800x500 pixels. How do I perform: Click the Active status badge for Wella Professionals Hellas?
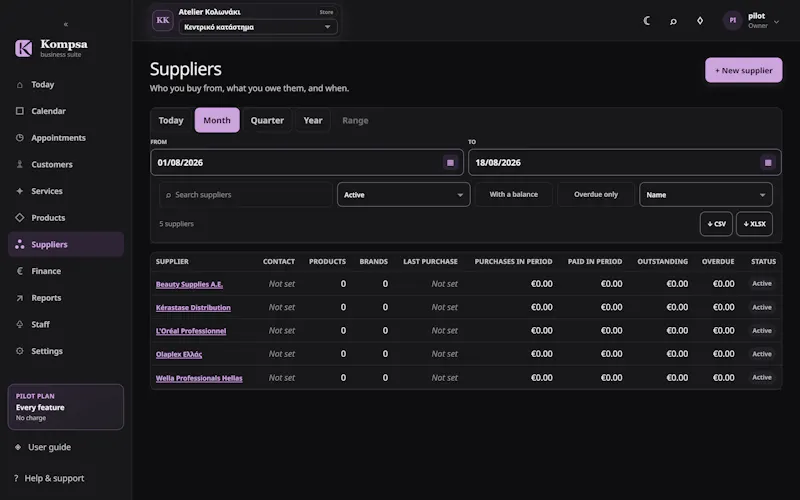tap(762, 378)
